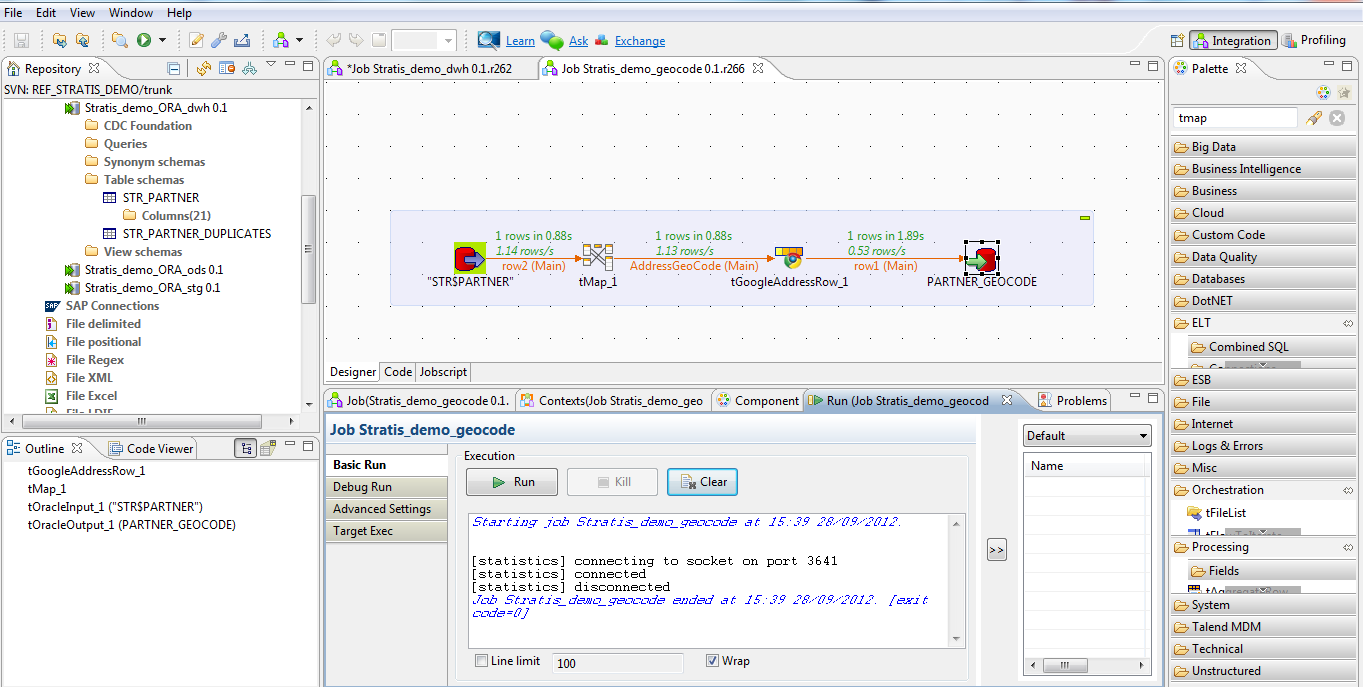
Task: Select the tFileList palette component
Action: tap(1217, 513)
